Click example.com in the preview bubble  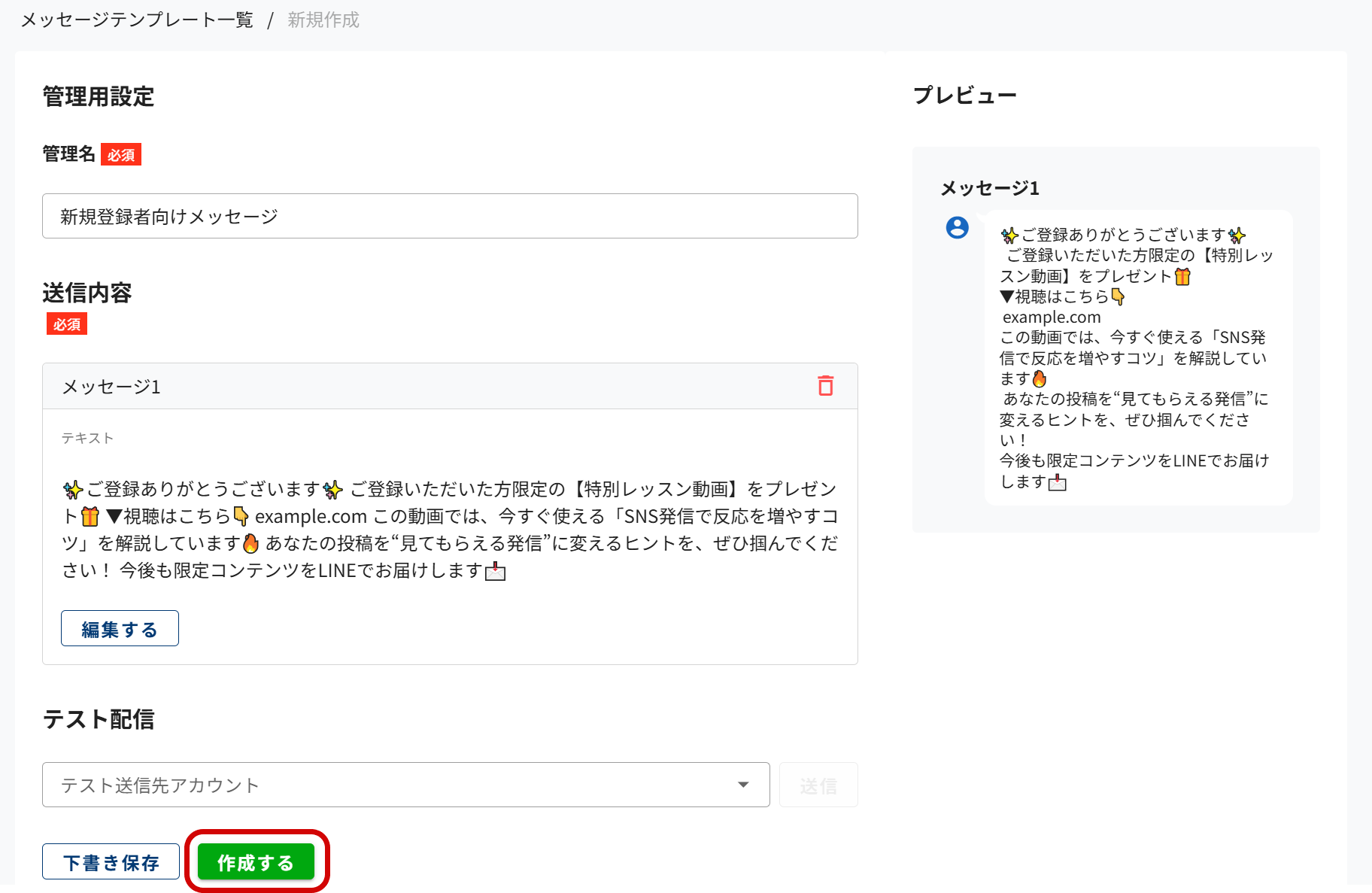[x=1052, y=317]
